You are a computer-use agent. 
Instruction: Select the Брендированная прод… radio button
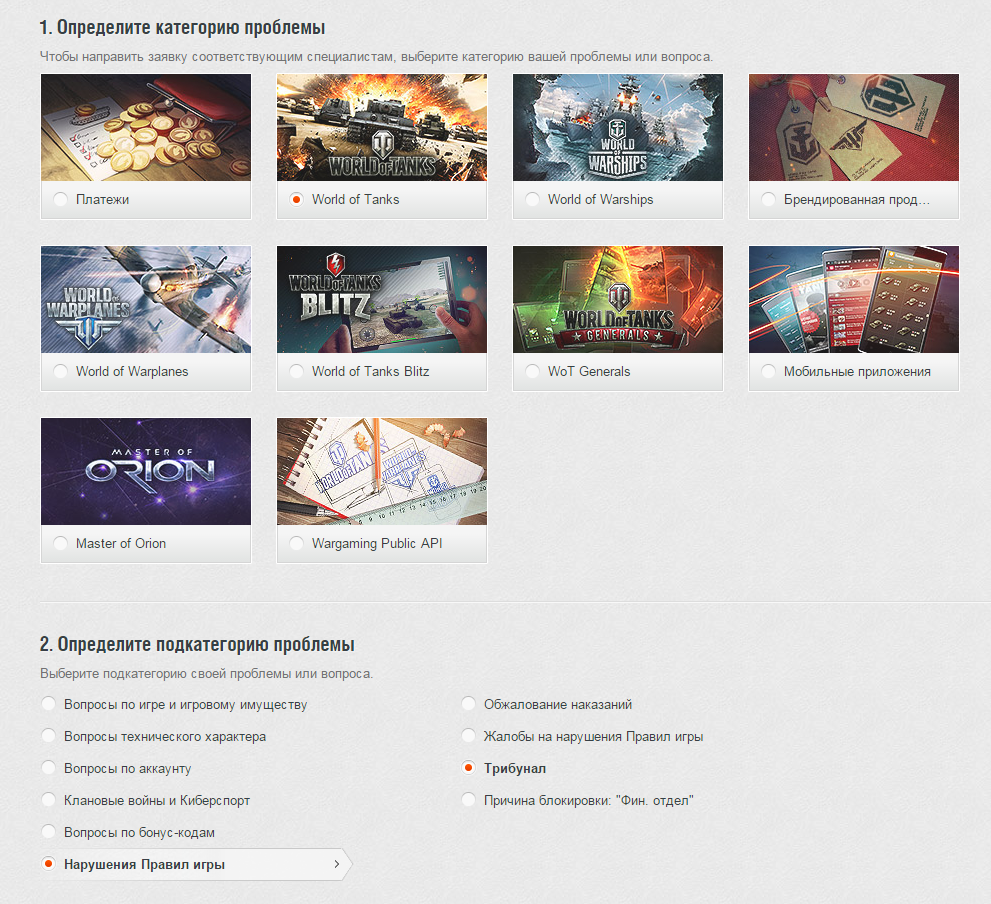pos(768,199)
